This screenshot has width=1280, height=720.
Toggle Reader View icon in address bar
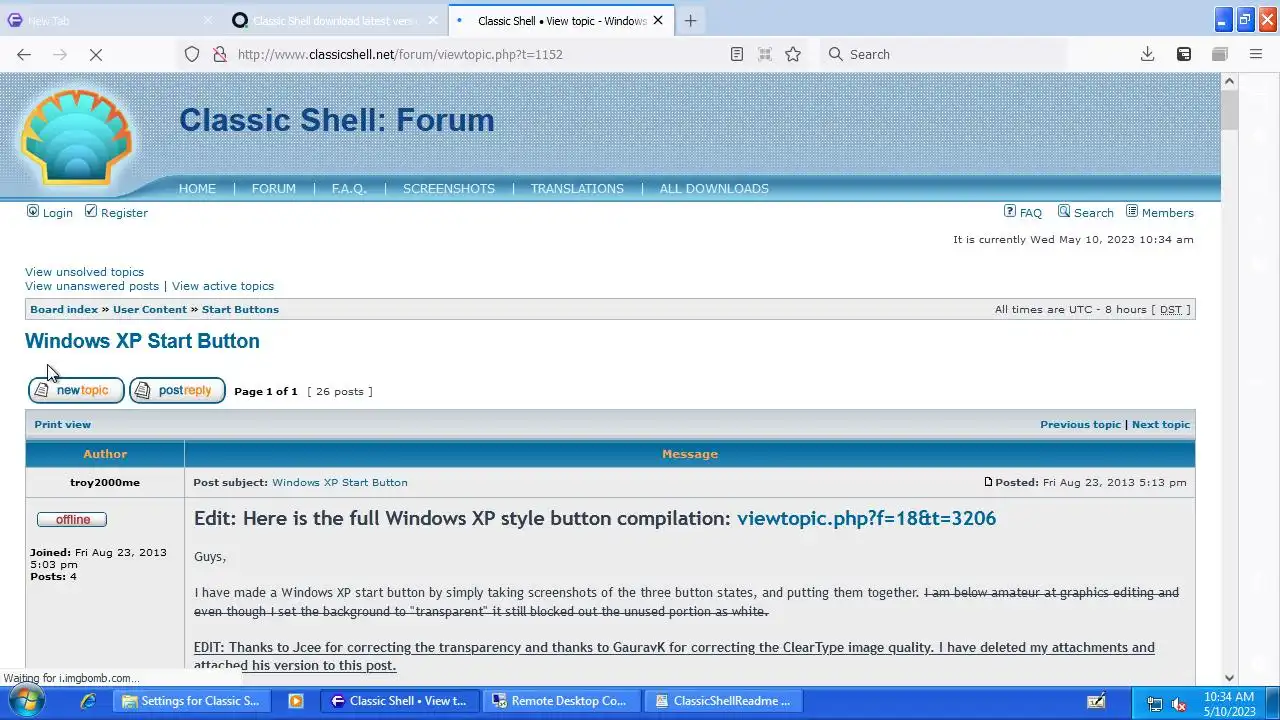pos(737,54)
